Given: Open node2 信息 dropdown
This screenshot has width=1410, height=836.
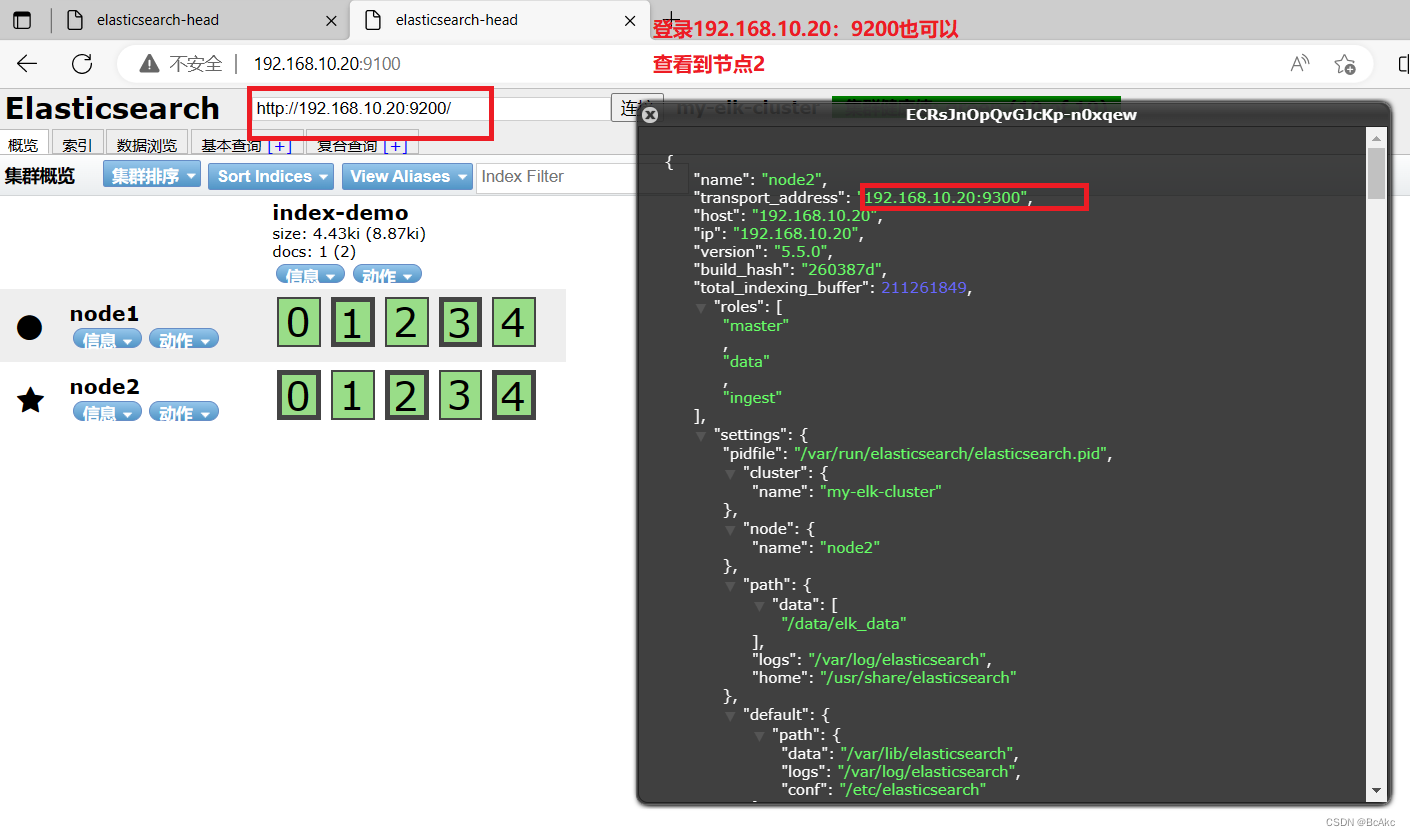Looking at the screenshot, I should coord(107,413).
